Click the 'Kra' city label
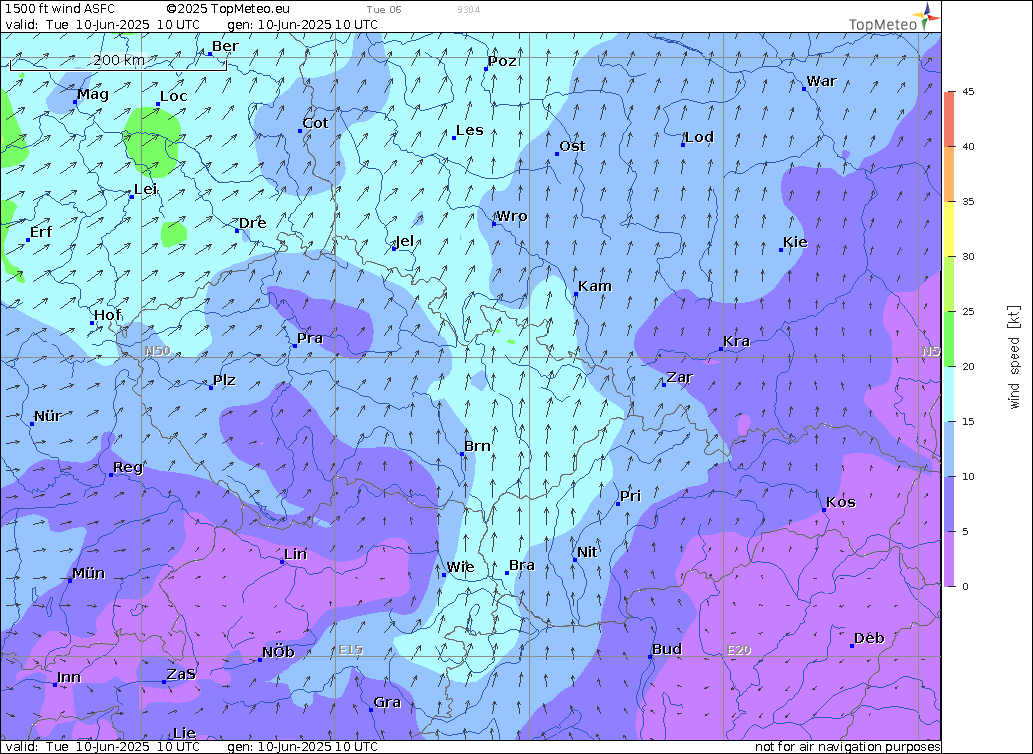 coord(737,341)
